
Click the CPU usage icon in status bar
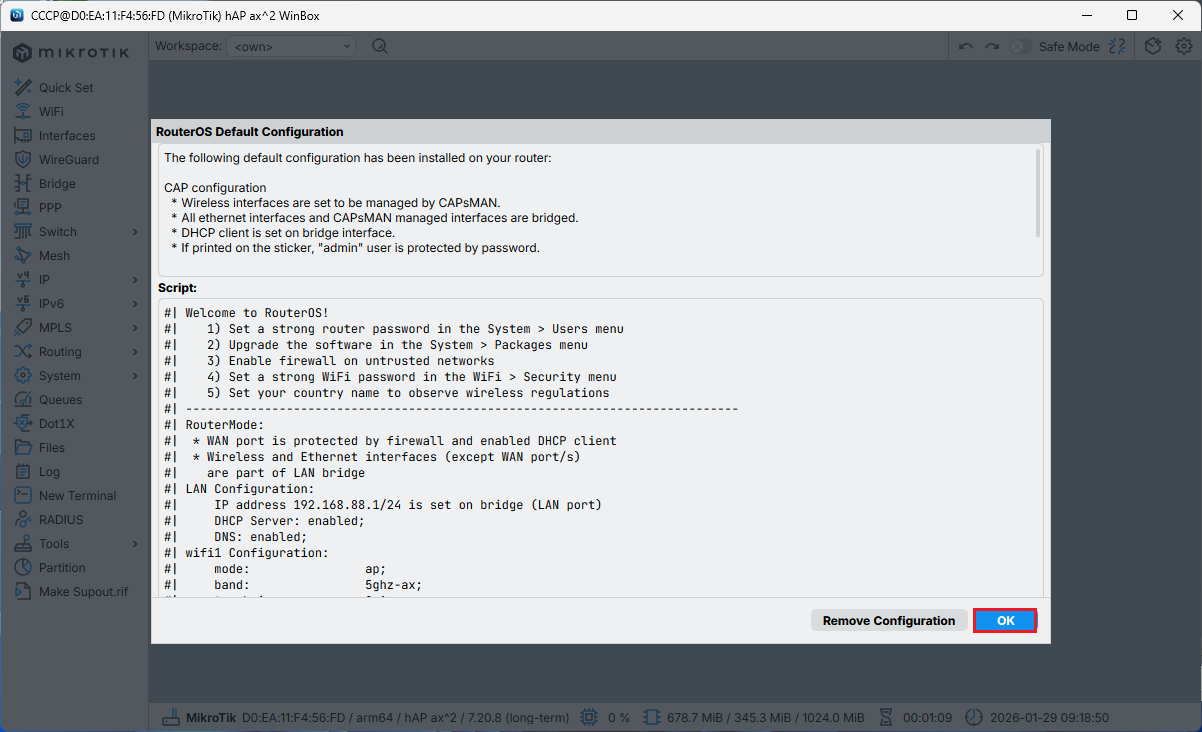[x=589, y=718]
